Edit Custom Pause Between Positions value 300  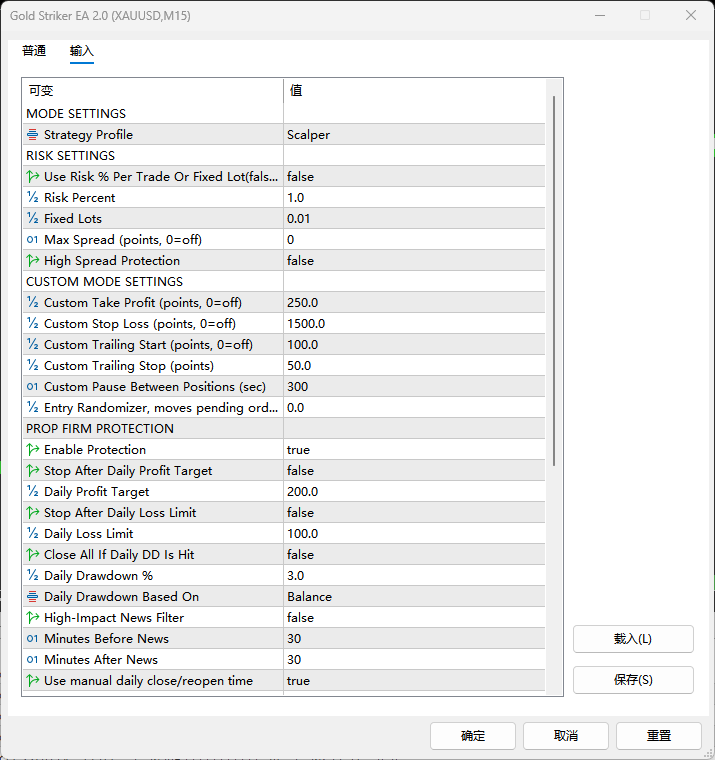point(414,386)
